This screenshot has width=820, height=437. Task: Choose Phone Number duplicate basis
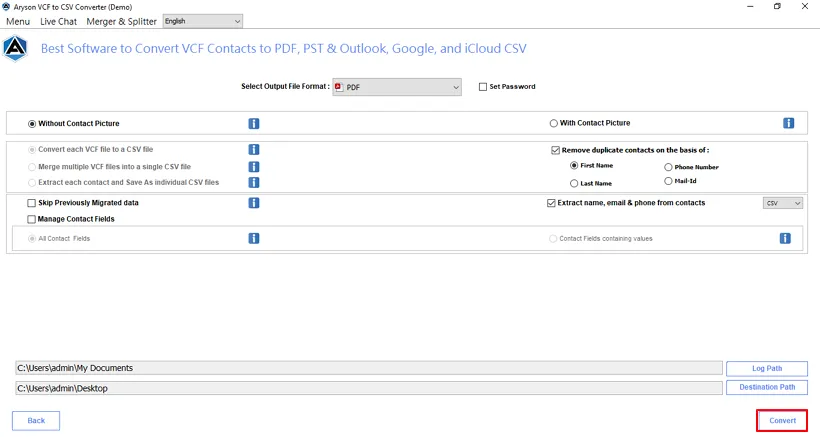click(668, 167)
